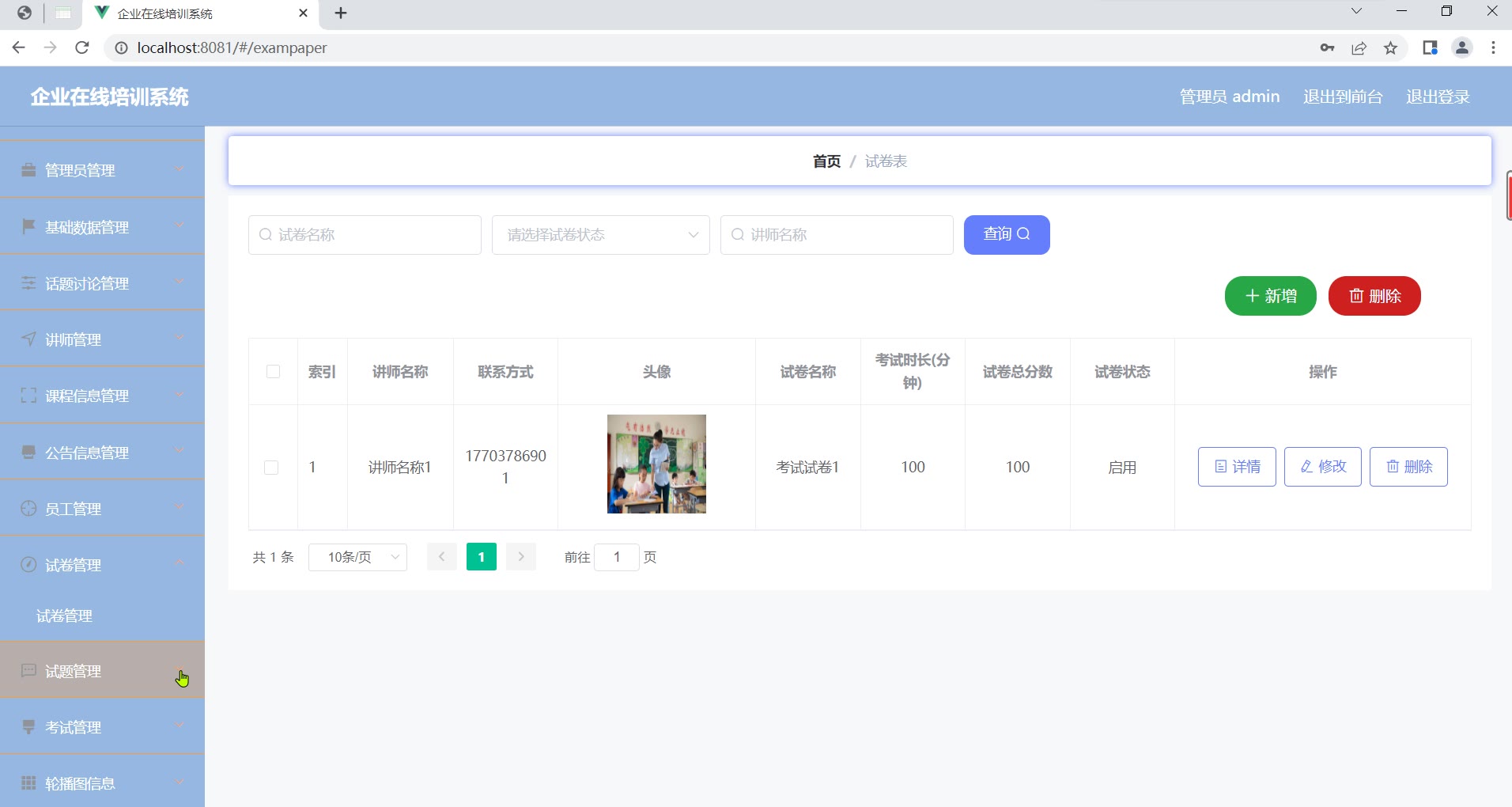Viewport: 1512px width, 807px height.
Task: Expand the 考试管理 sidebar menu
Action: click(x=102, y=727)
